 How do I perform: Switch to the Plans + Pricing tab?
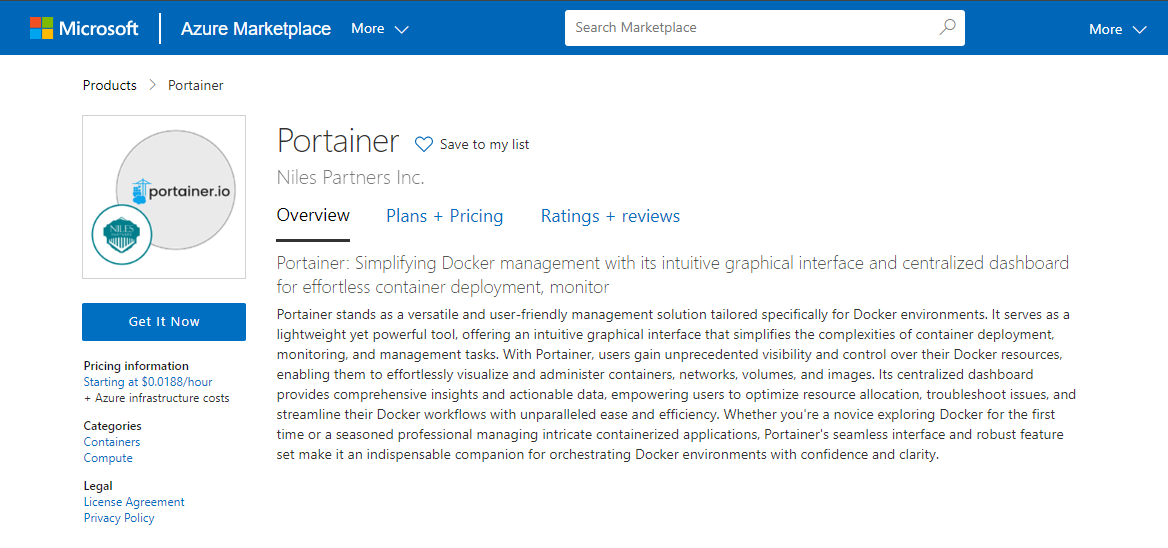[445, 217]
